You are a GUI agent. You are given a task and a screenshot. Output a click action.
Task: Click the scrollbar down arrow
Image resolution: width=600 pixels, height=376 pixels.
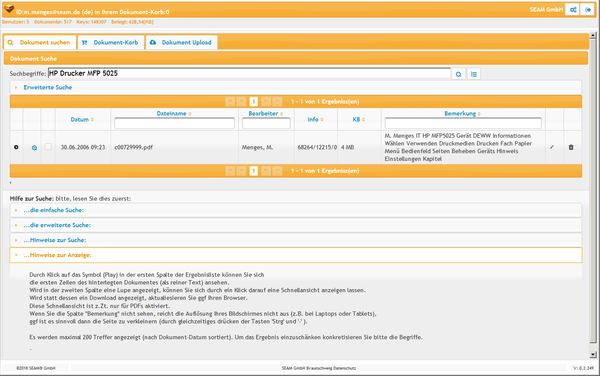pyautogui.click(x=593, y=355)
